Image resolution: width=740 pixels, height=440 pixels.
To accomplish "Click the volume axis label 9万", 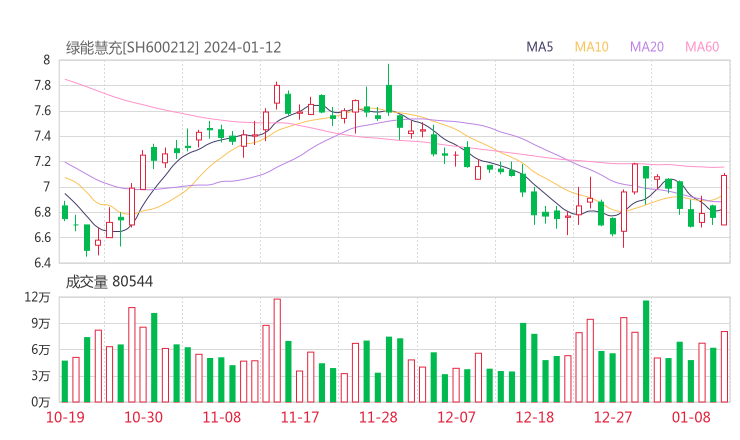I will [41, 324].
